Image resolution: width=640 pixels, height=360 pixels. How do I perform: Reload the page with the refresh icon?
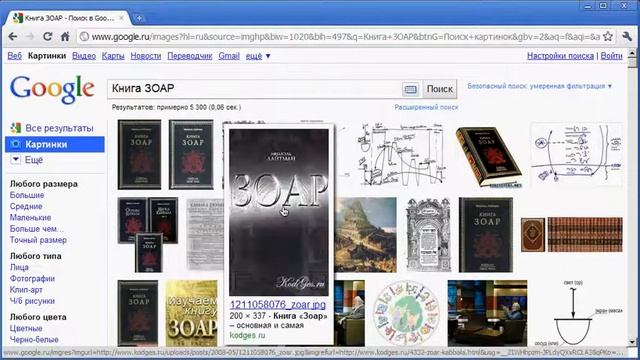[x=47, y=37]
